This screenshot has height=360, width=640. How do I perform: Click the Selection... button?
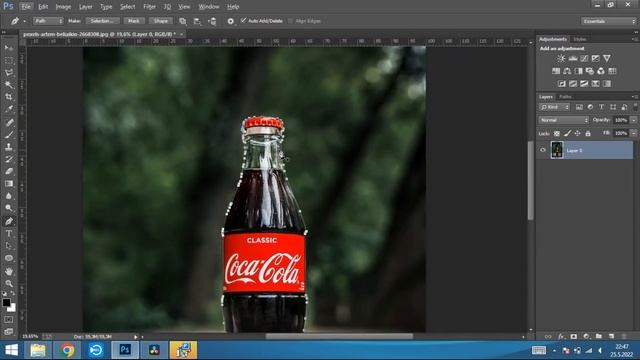[102, 21]
